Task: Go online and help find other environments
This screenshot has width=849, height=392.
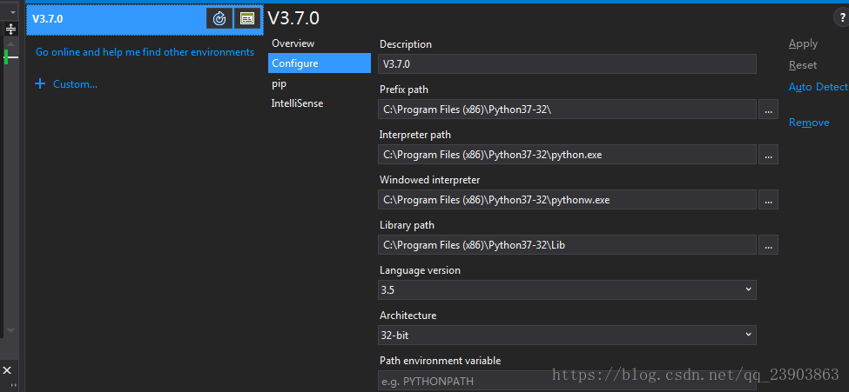Action: click(145, 52)
